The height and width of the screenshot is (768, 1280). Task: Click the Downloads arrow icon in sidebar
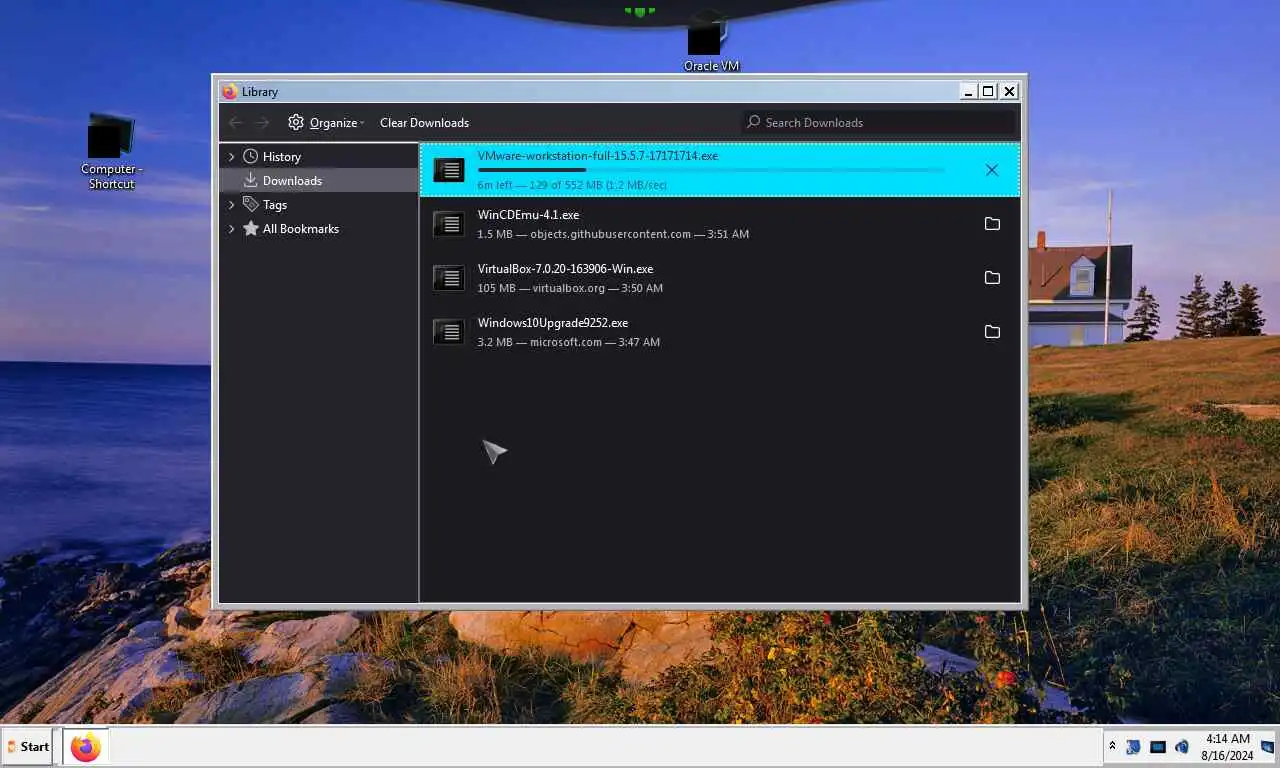(x=251, y=180)
